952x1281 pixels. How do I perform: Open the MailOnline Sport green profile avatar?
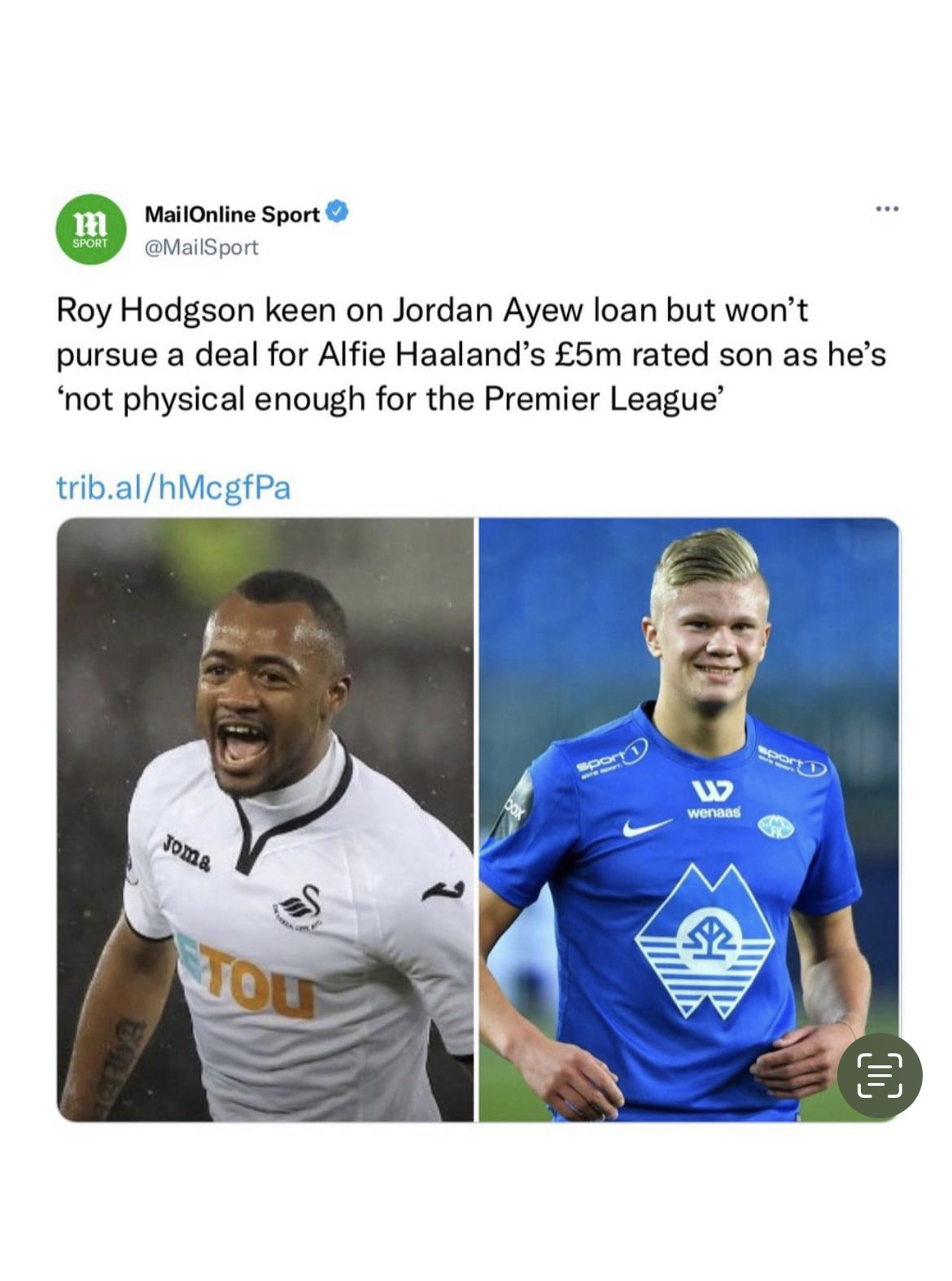[x=90, y=230]
